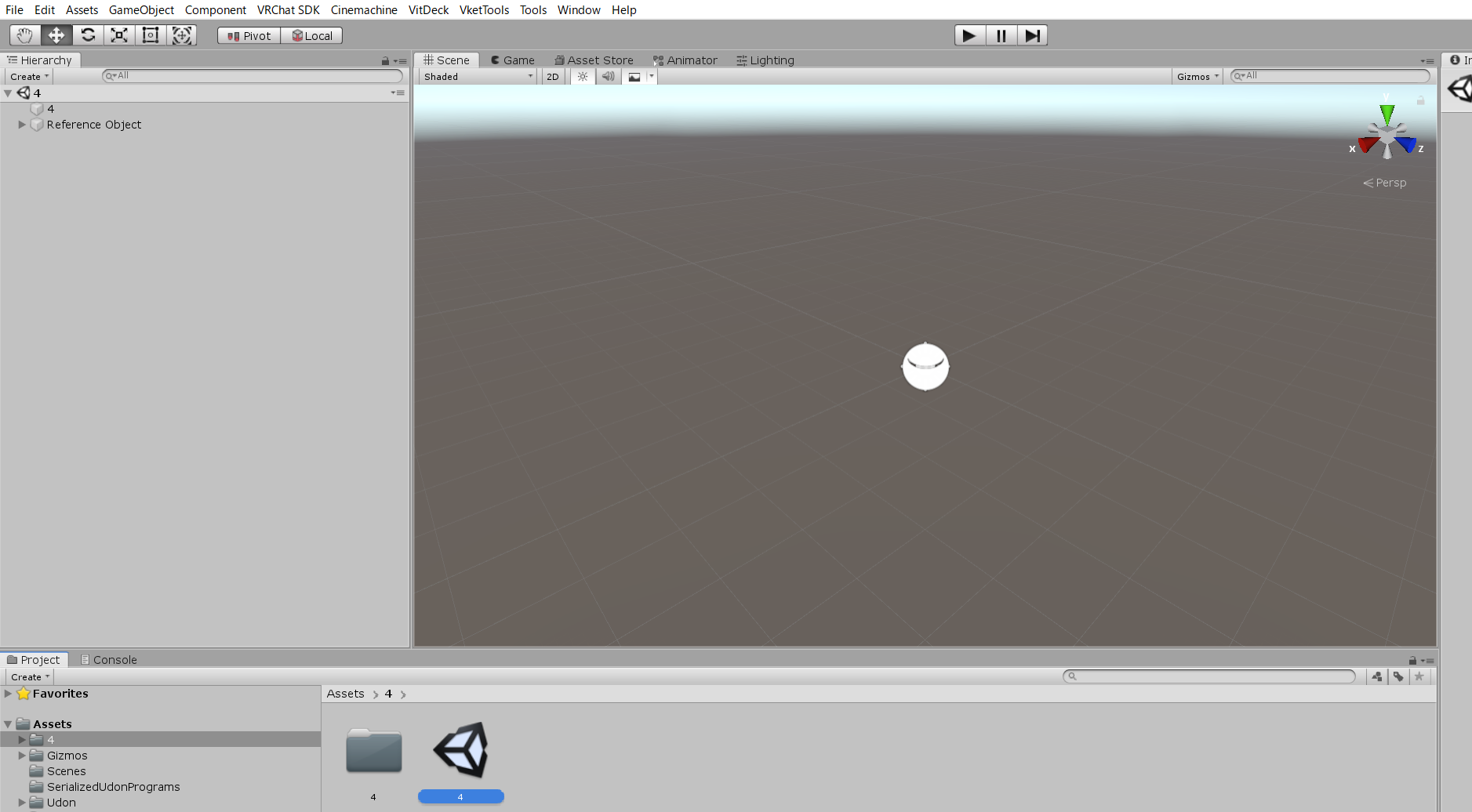The width and height of the screenshot is (1472, 812).
Task: Switch to Animator tab
Action: (685, 60)
